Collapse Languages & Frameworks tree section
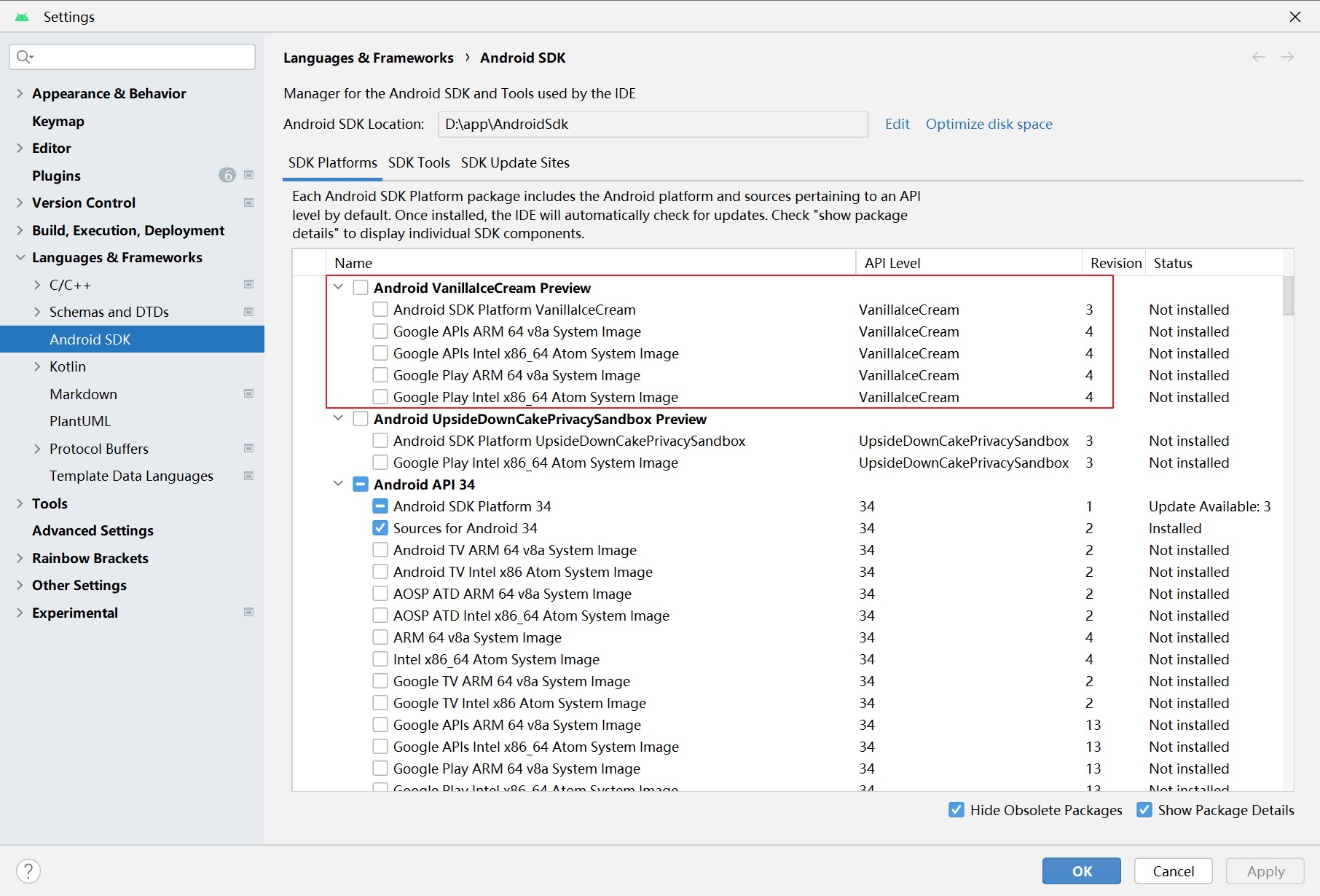 click(x=20, y=257)
